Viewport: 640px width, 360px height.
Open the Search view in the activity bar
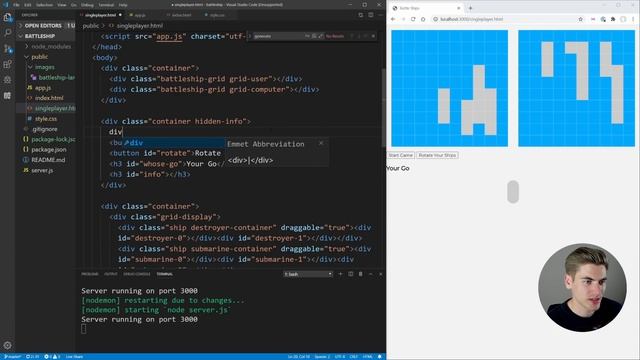[7, 33]
